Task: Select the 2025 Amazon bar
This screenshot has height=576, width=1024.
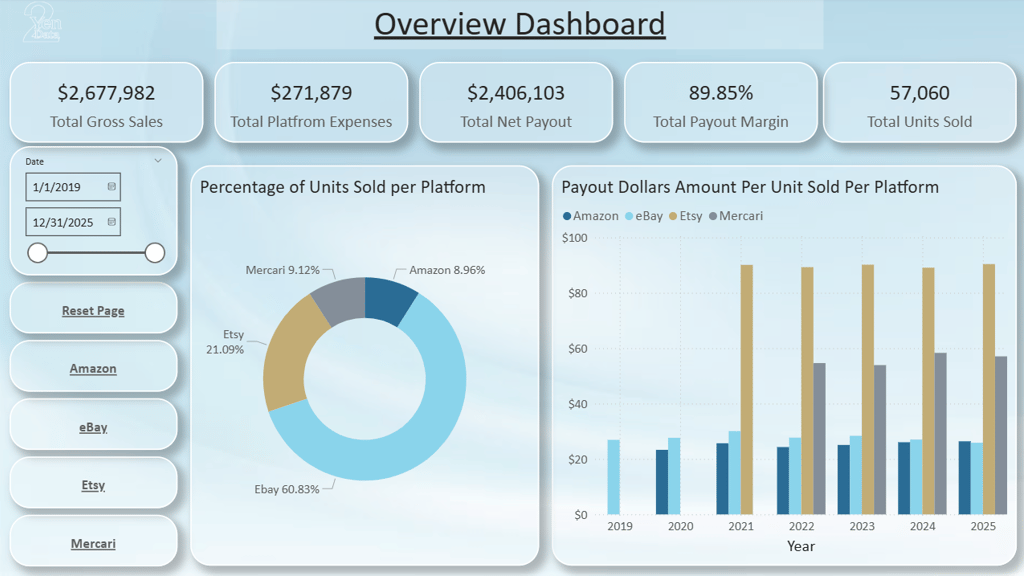Action: point(965,478)
